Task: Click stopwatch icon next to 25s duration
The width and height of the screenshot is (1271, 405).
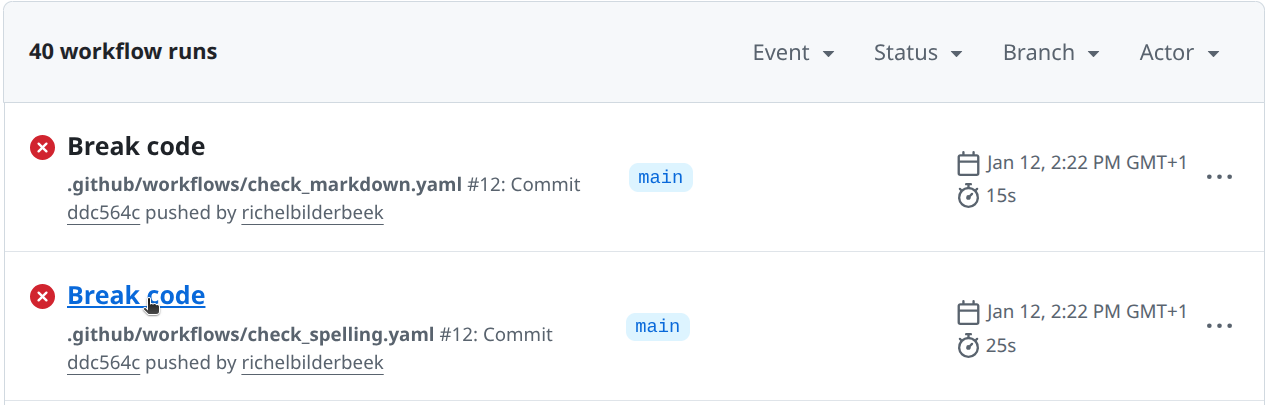Action: tap(967, 346)
